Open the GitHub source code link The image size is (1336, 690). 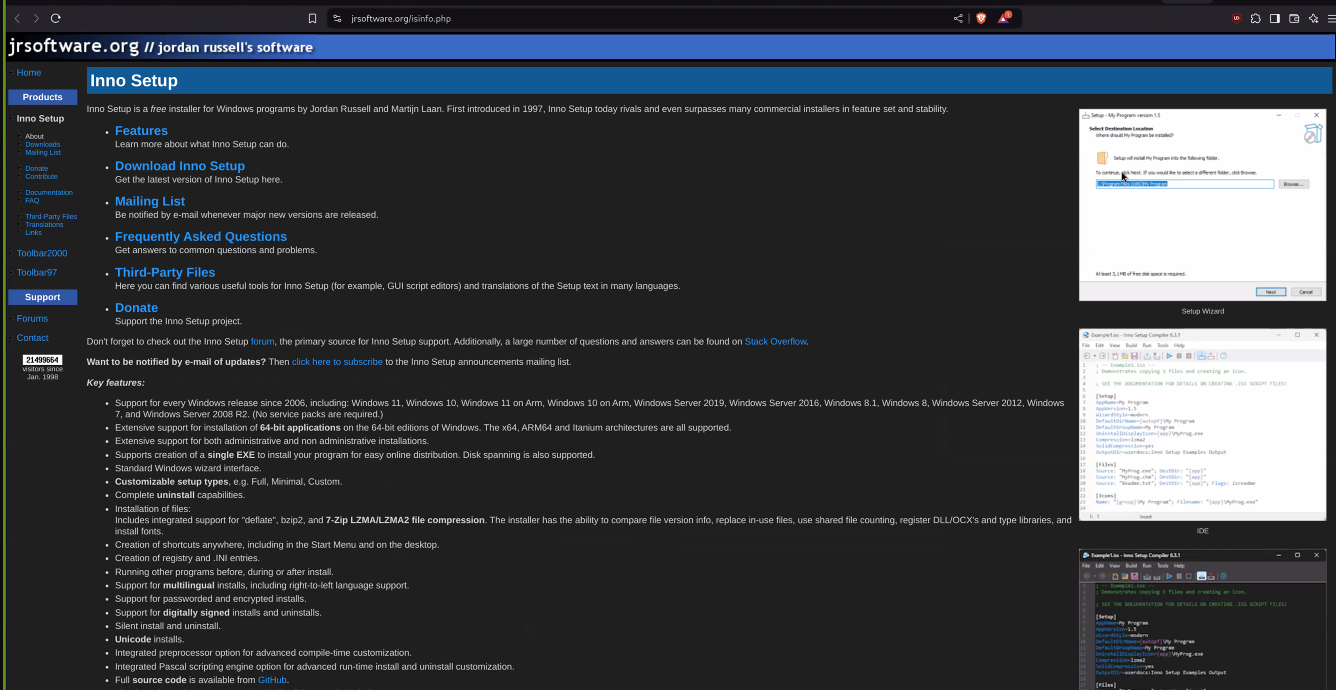(272, 680)
